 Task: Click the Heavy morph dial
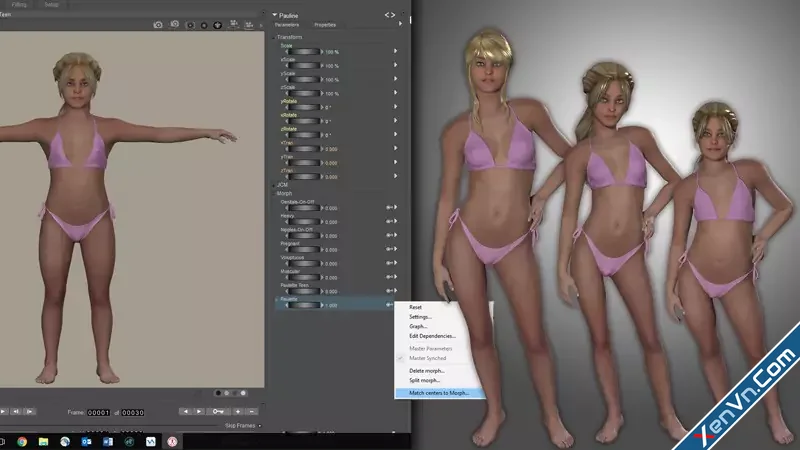click(304, 222)
